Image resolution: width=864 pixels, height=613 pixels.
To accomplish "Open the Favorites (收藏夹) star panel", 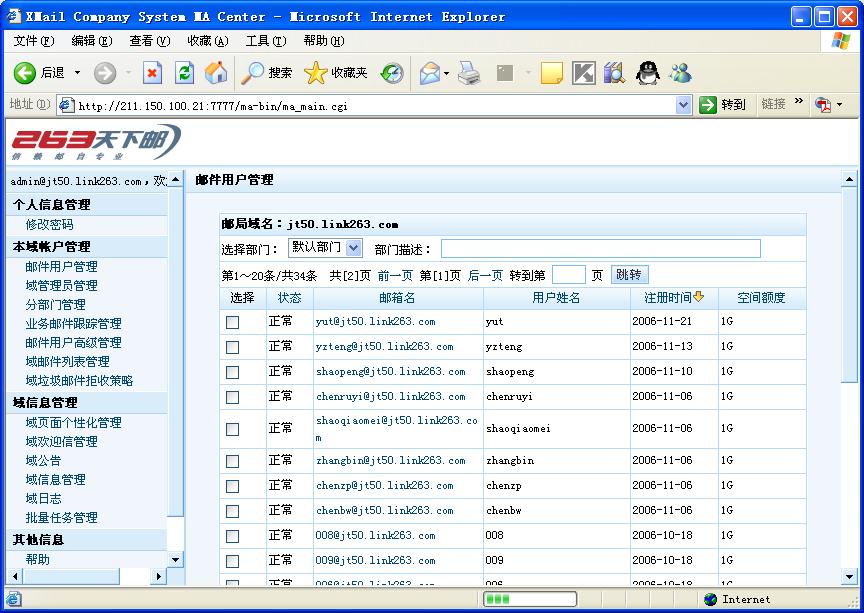I will (315, 73).
